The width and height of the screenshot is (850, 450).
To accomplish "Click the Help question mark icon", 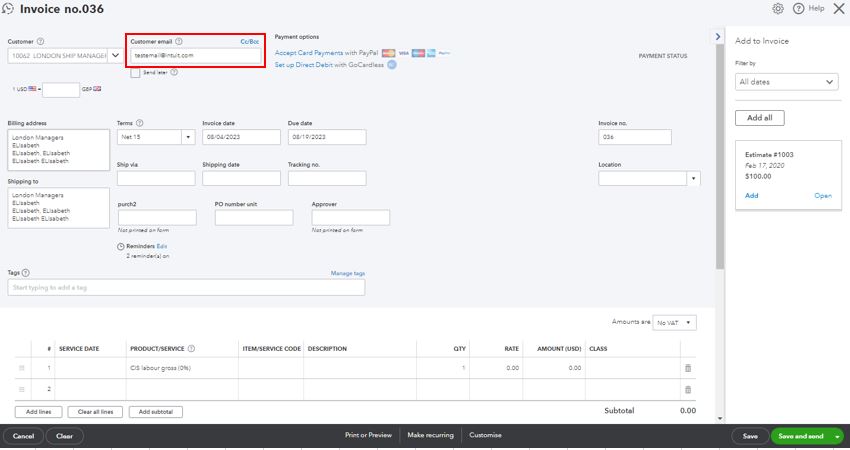I will pyautogui.click(x=799, y=9).
